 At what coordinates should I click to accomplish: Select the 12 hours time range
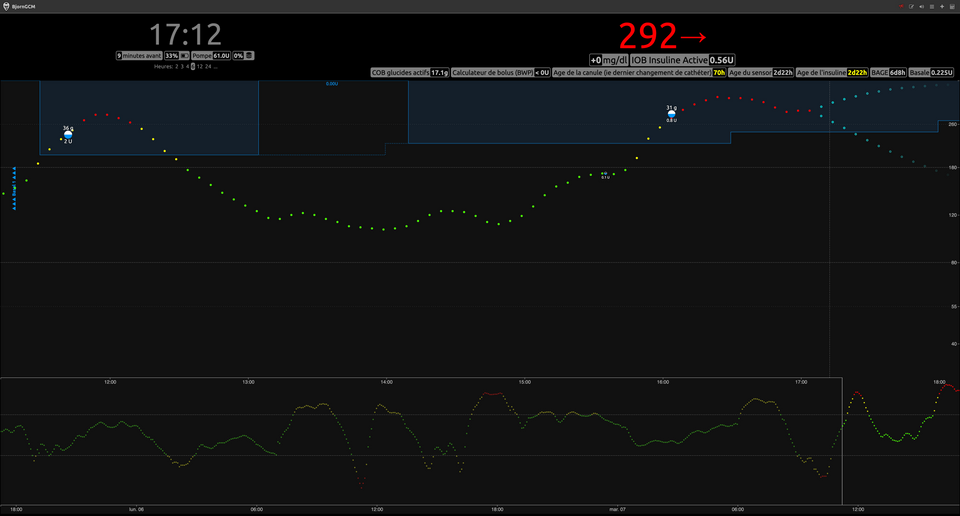tap(201, 66)
